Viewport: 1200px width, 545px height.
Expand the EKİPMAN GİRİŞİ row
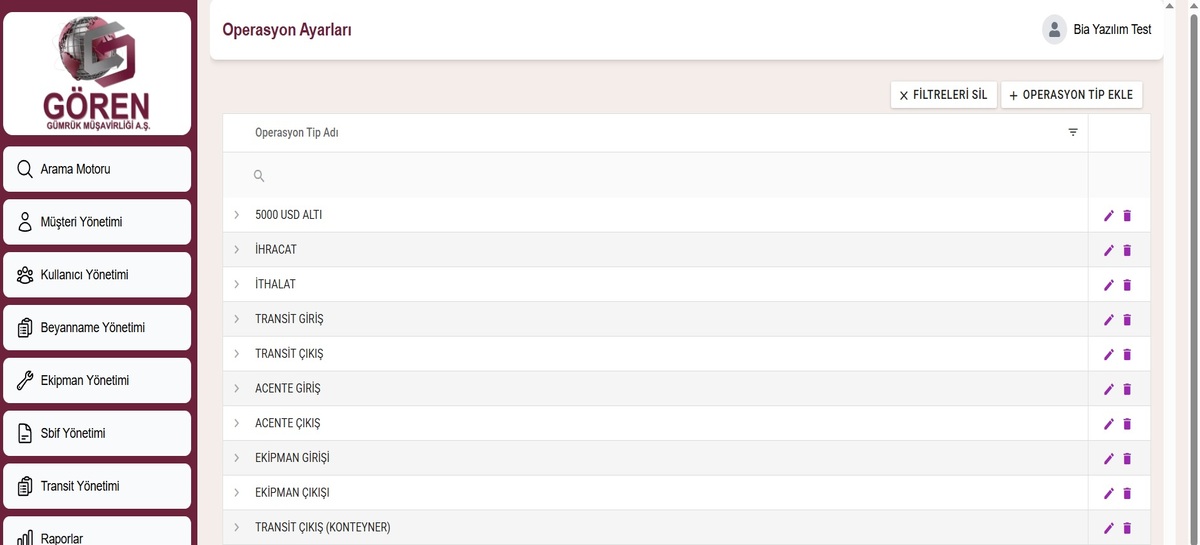tap(237, 458)
